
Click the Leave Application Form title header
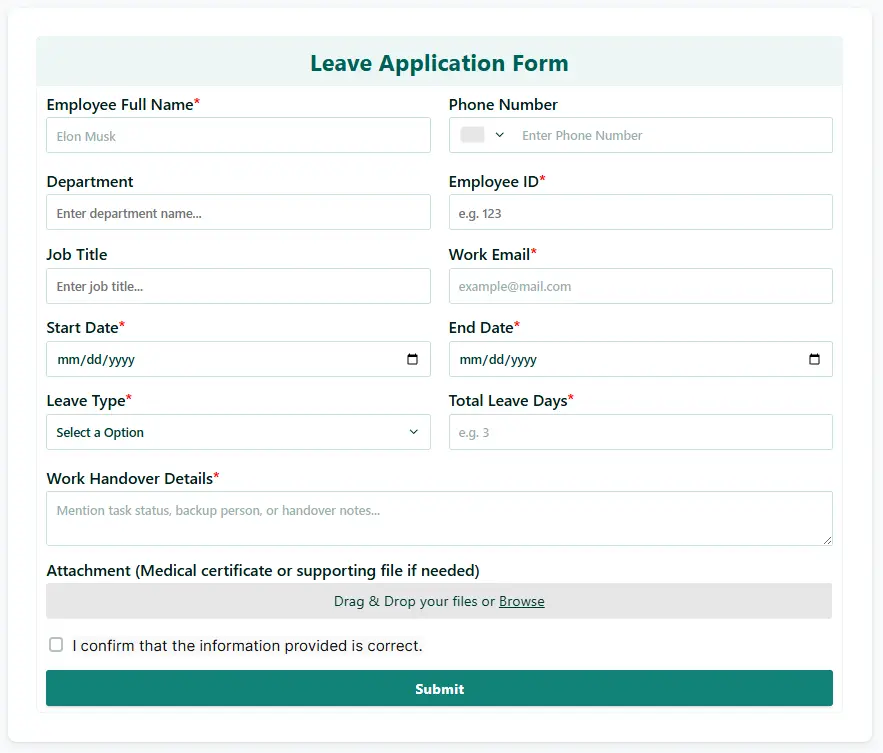click(x=439, y=62)
